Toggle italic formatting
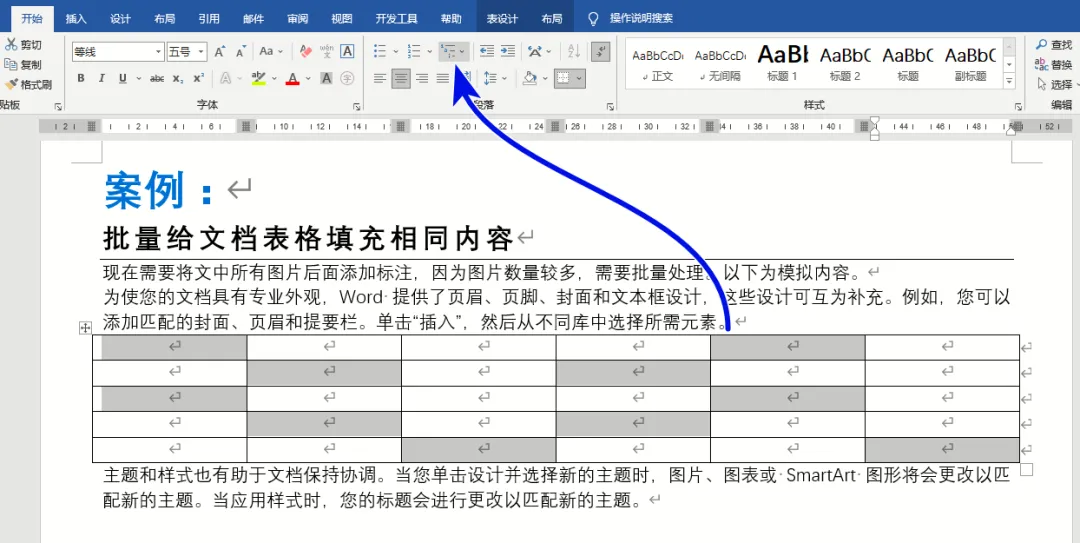 [101, 79]
